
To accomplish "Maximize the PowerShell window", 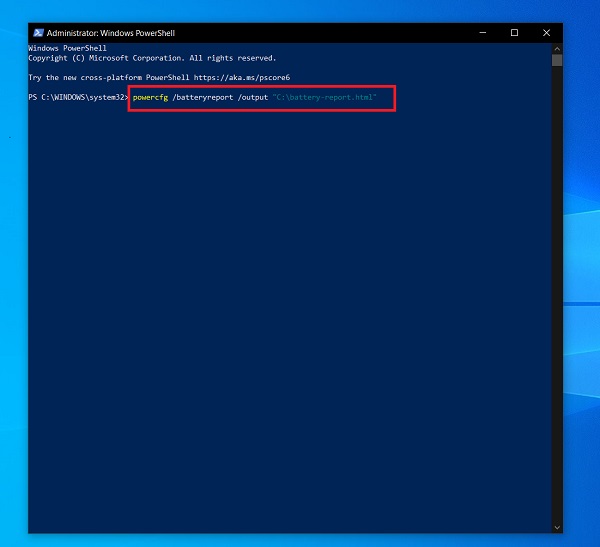I will pos(514,32).
